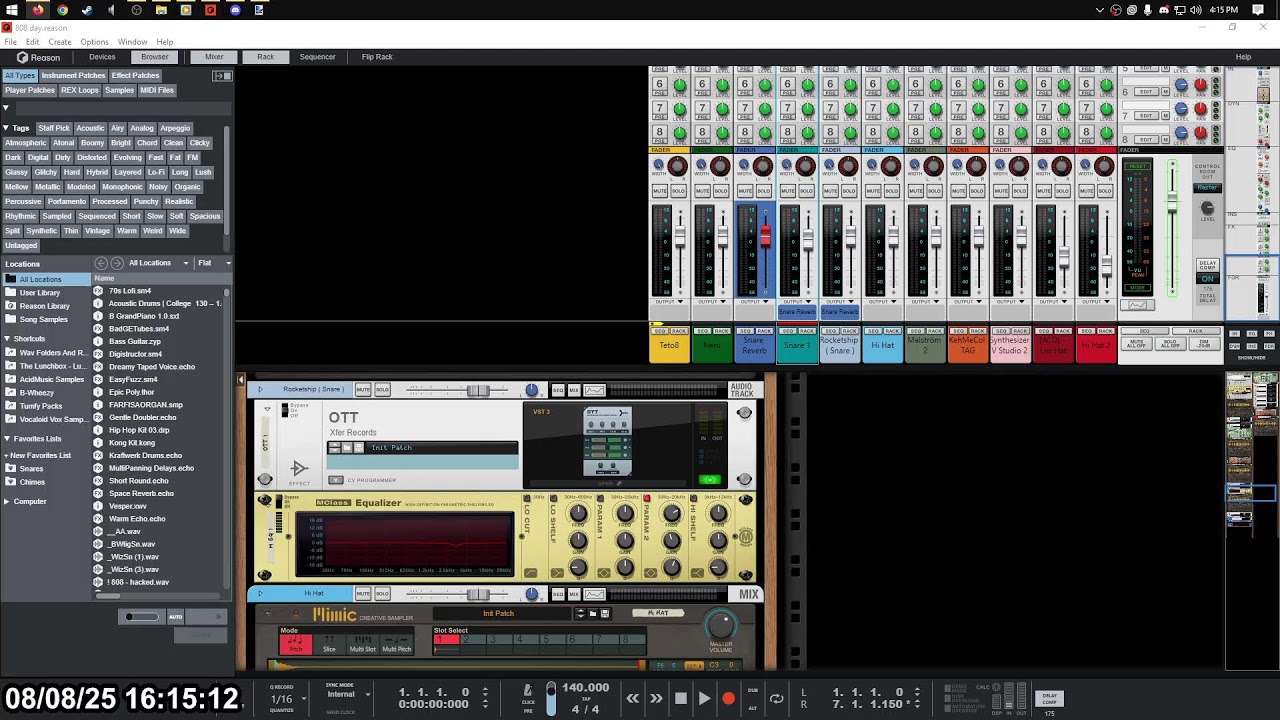Screen dimensions: 1280x720
Task: Open the File menu
Action: [10, 42]
